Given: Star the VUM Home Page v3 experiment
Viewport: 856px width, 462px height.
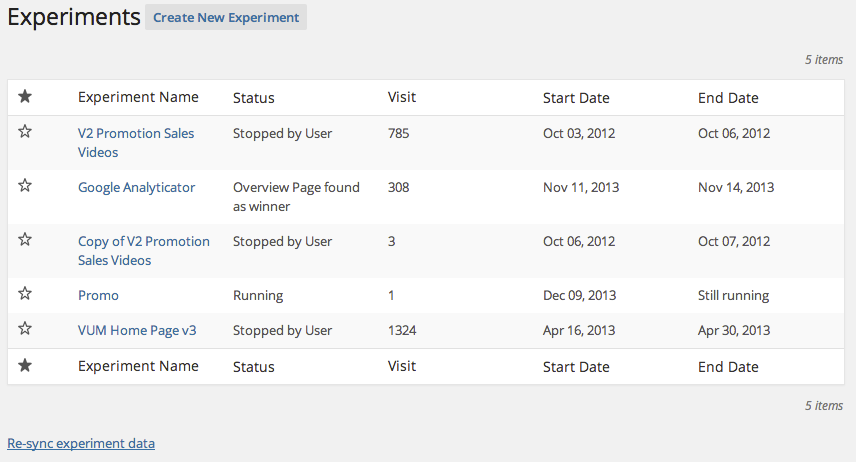Looking at the screenshot, I should (25, 329).
